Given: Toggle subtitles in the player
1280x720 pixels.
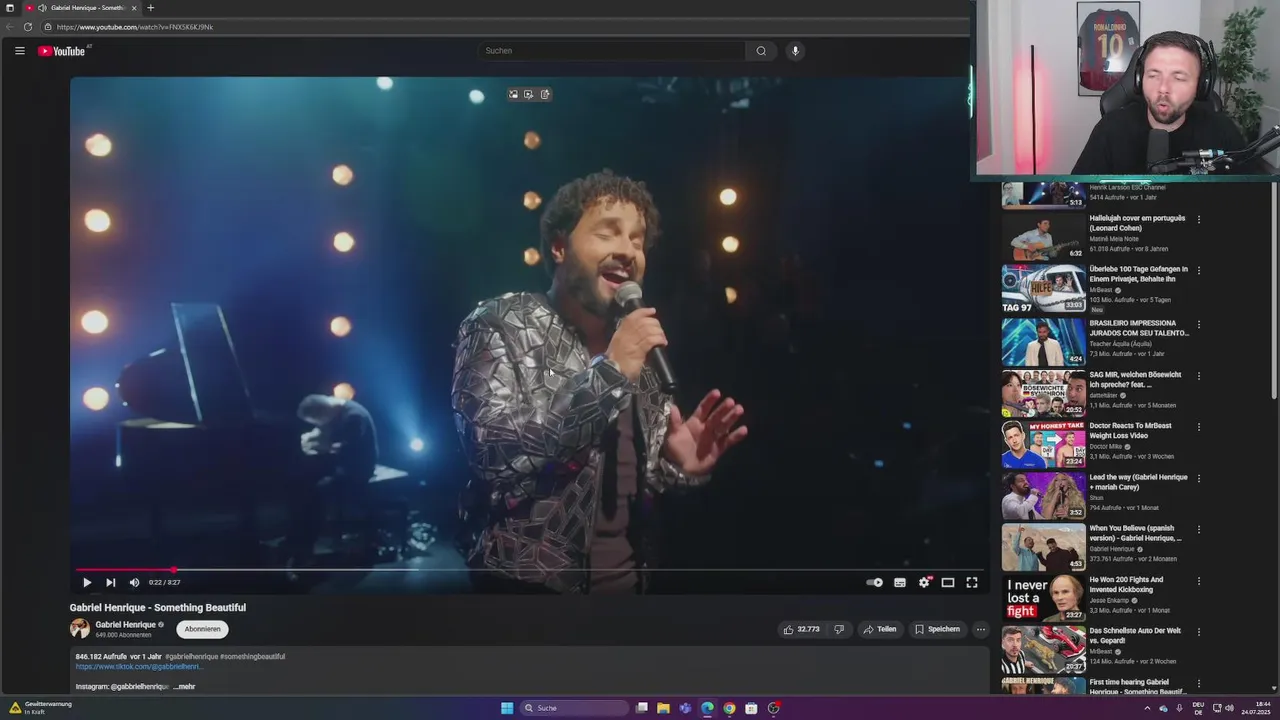Looking at the screenshot, I should [x=900, y=582].
